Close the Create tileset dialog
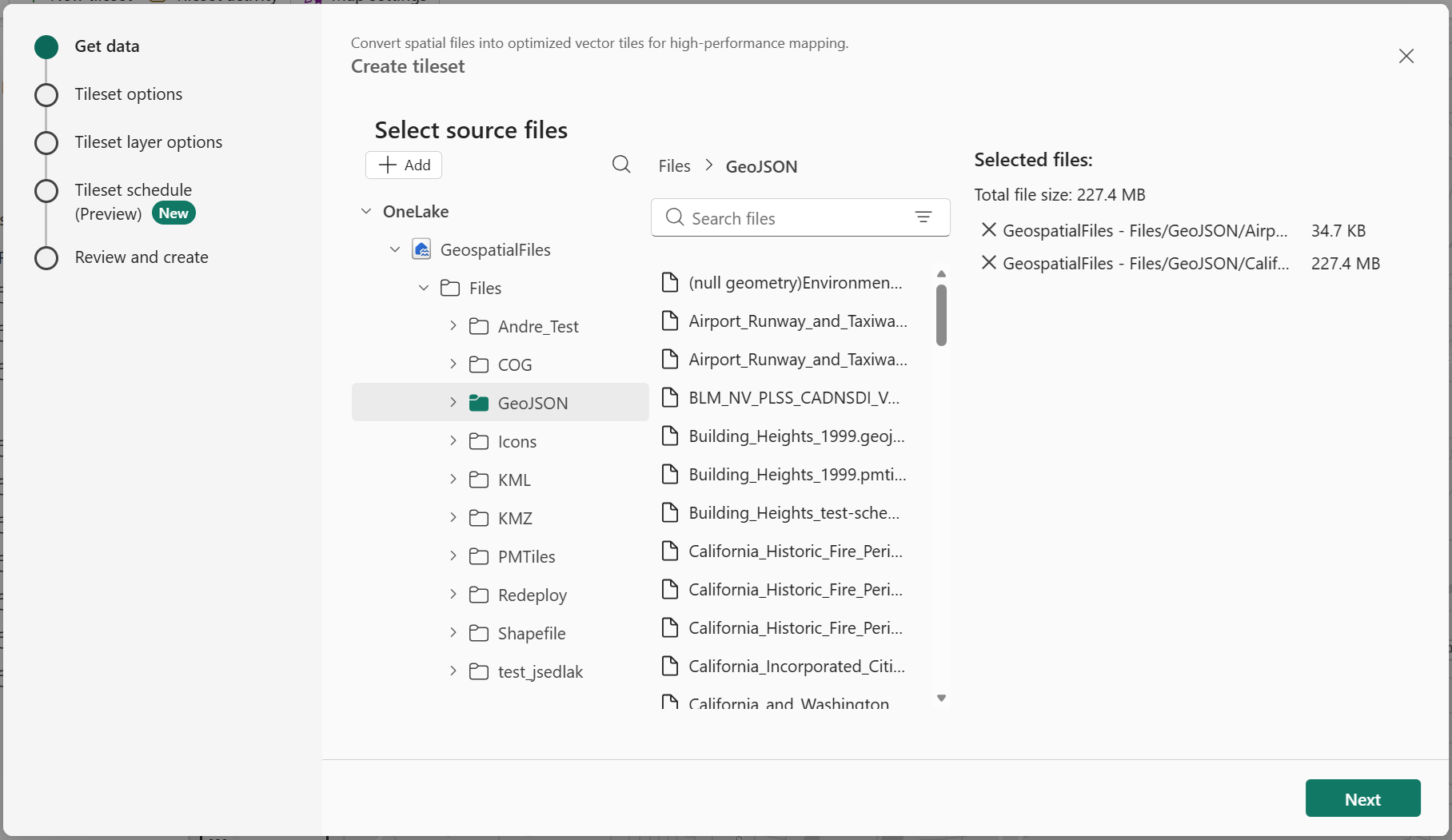 pos(1406,56)
